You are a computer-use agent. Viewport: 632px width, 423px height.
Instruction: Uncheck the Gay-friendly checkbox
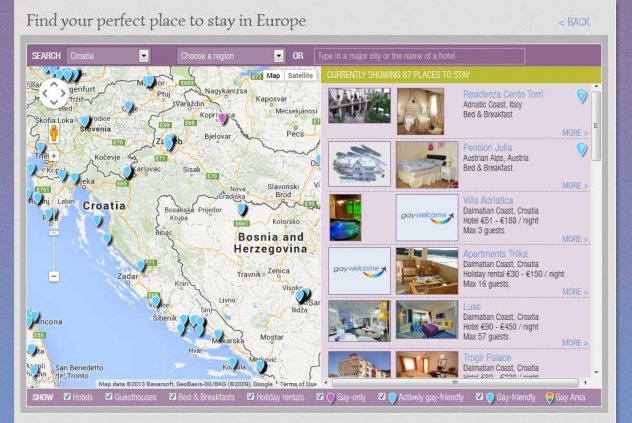[x=479, y=397]
